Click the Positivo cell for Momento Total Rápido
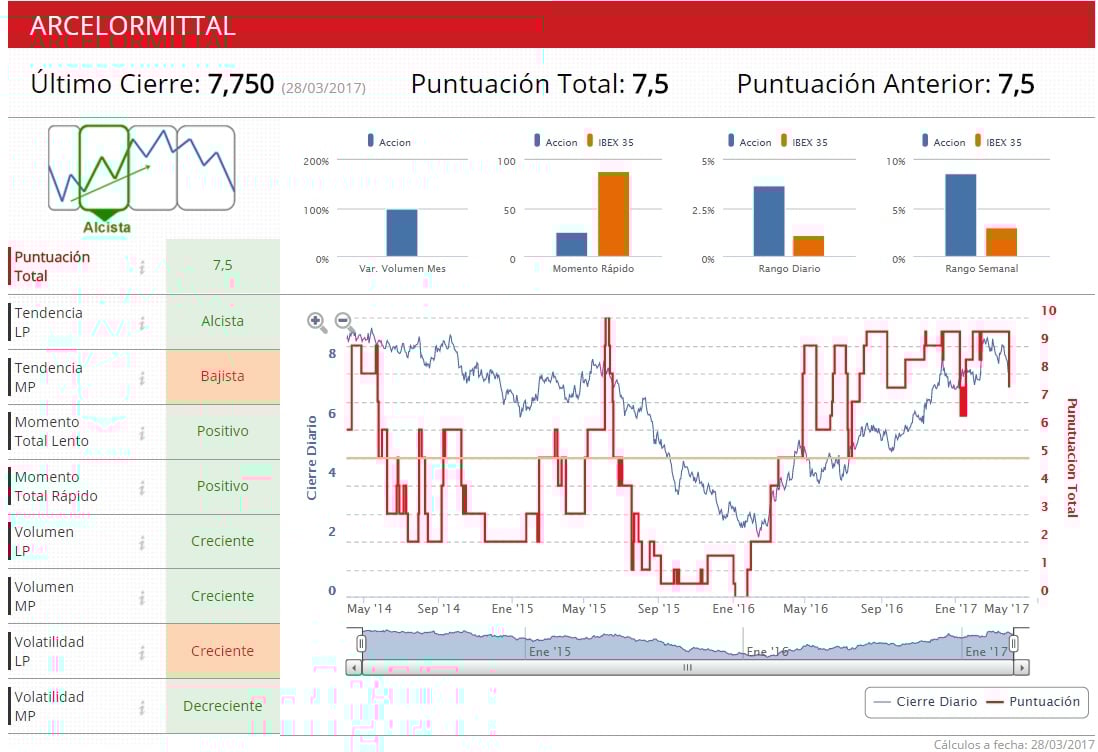 pyautogui.click(x=223, y=487)
